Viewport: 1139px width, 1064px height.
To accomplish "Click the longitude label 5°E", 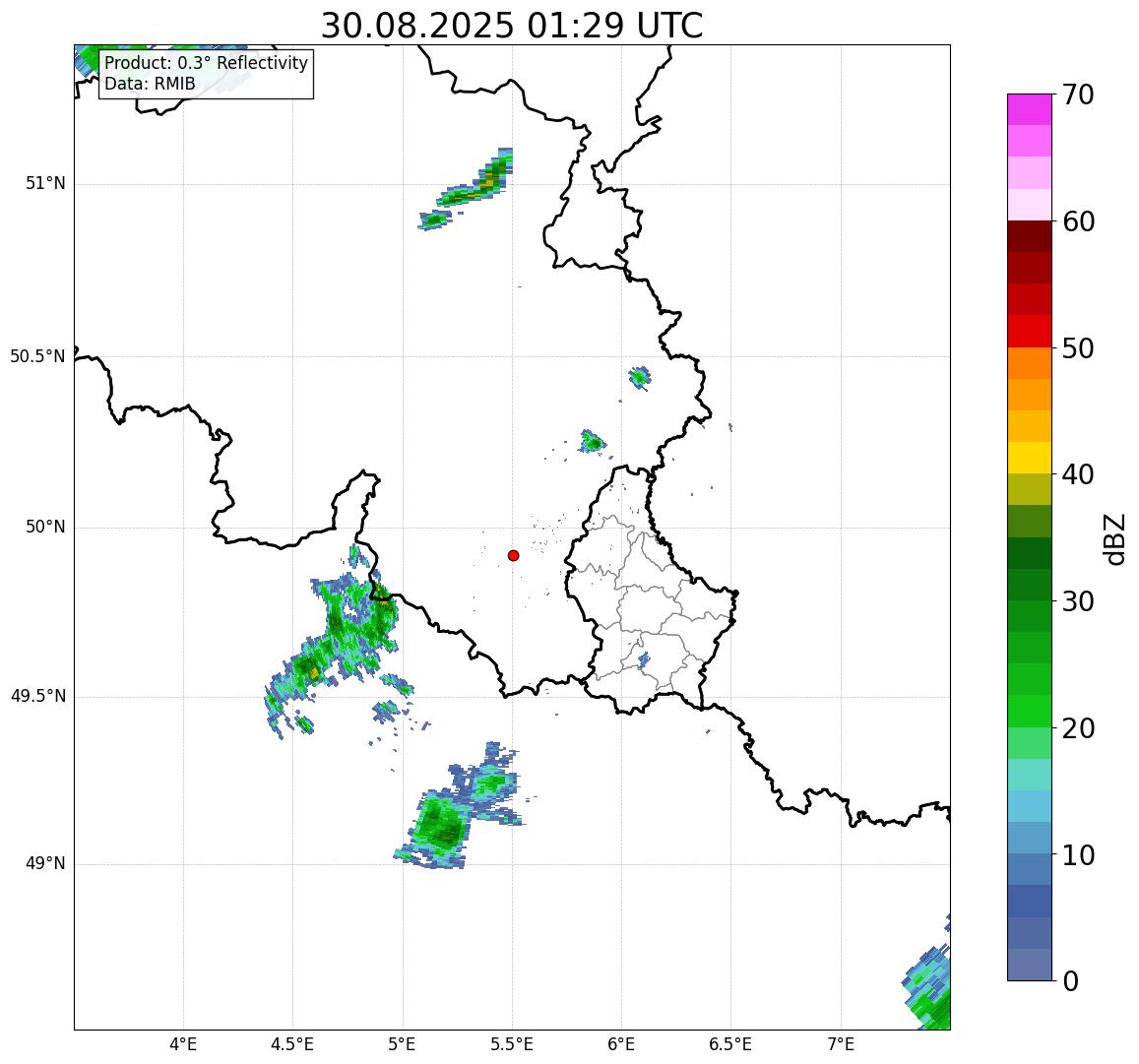I will (x=403, y=1044).
